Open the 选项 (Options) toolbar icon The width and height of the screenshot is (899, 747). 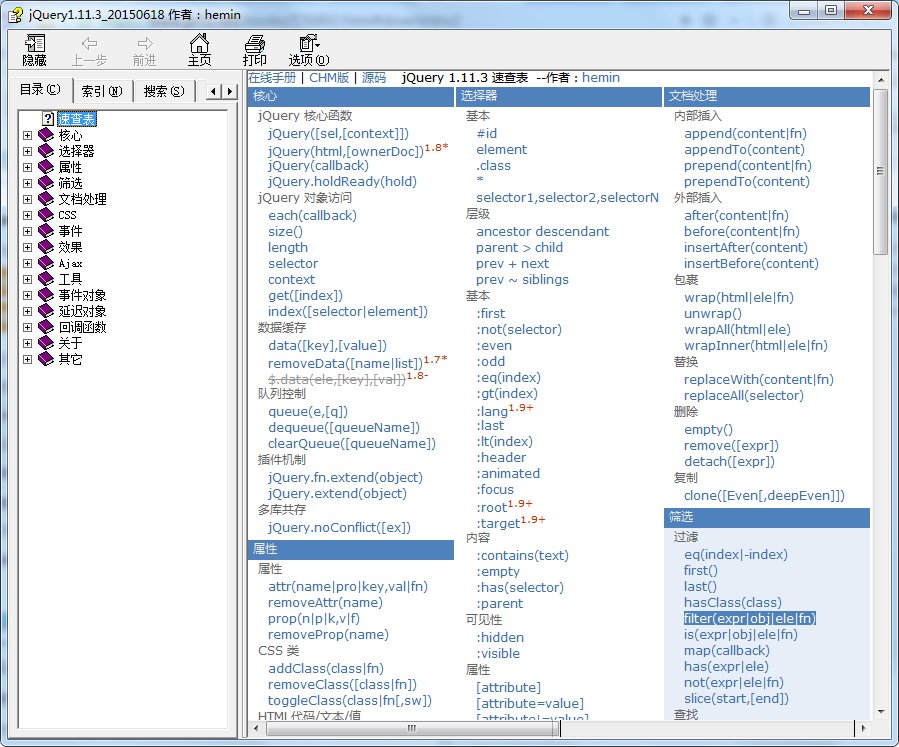[x=308, y=45]
